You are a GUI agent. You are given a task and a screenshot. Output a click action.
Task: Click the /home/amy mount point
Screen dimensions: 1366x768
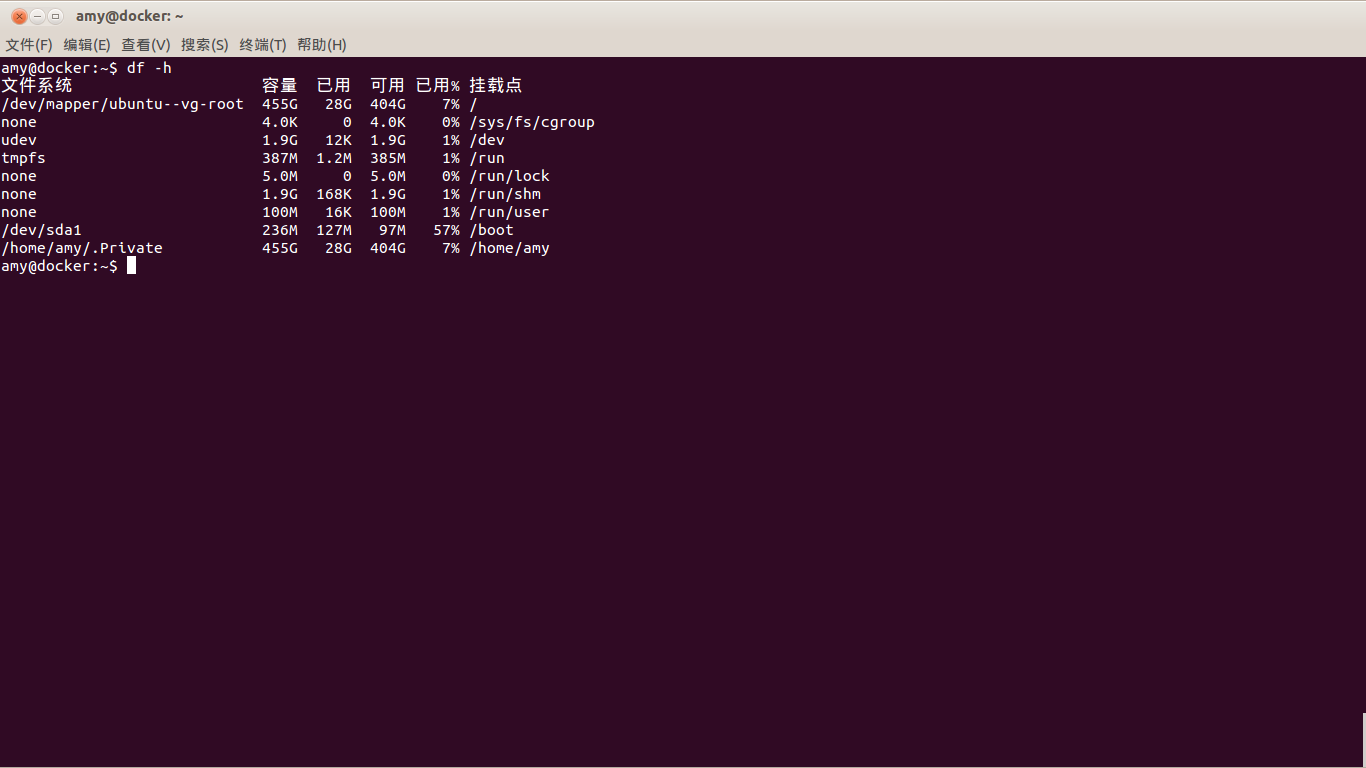point(510,248)
